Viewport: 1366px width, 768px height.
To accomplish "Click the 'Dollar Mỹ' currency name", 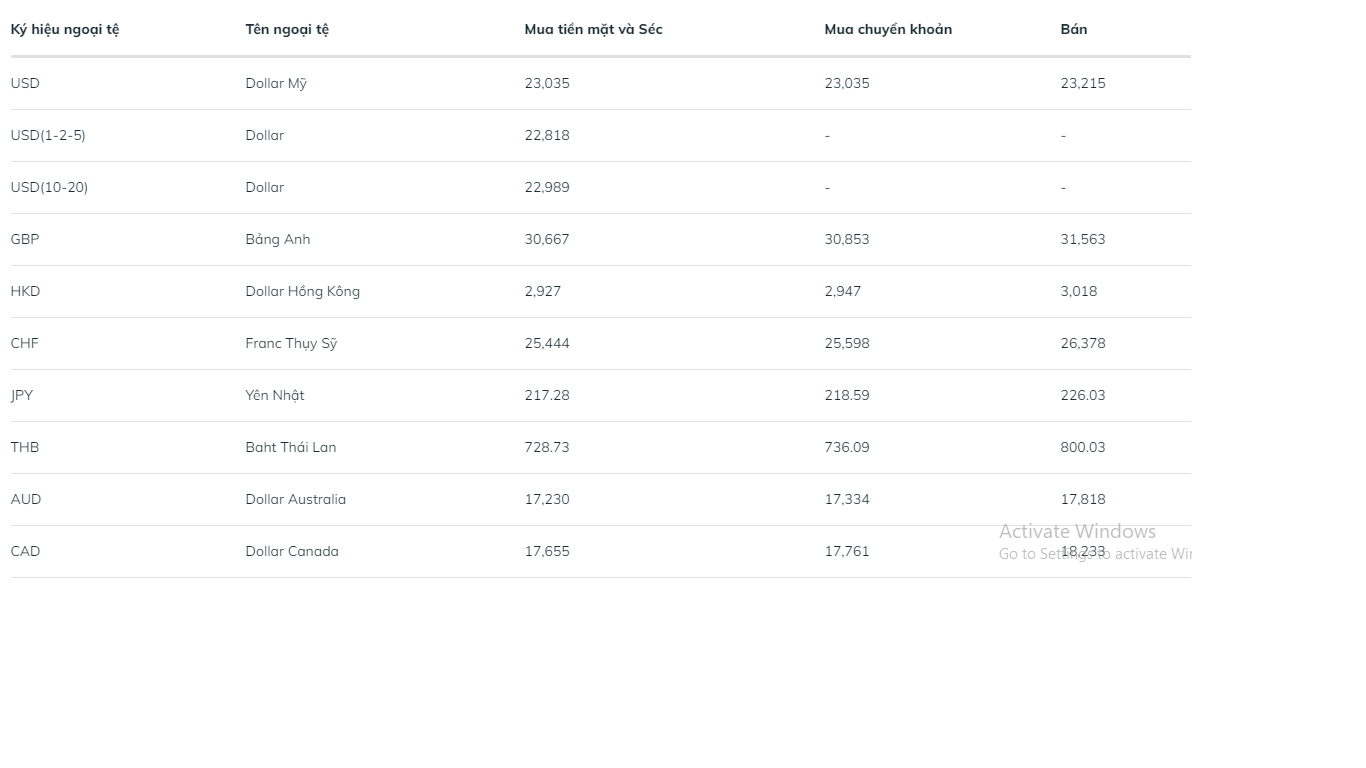I will click(276, 83).
